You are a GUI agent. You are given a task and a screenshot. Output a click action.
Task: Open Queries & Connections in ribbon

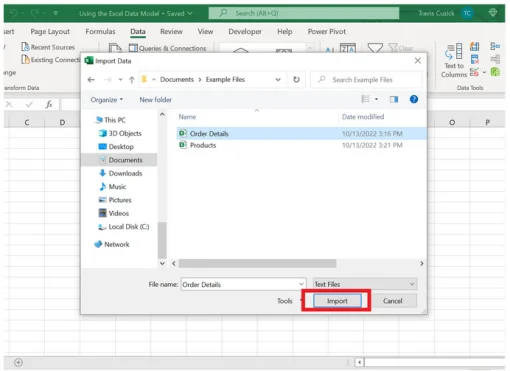coord(168,48)
